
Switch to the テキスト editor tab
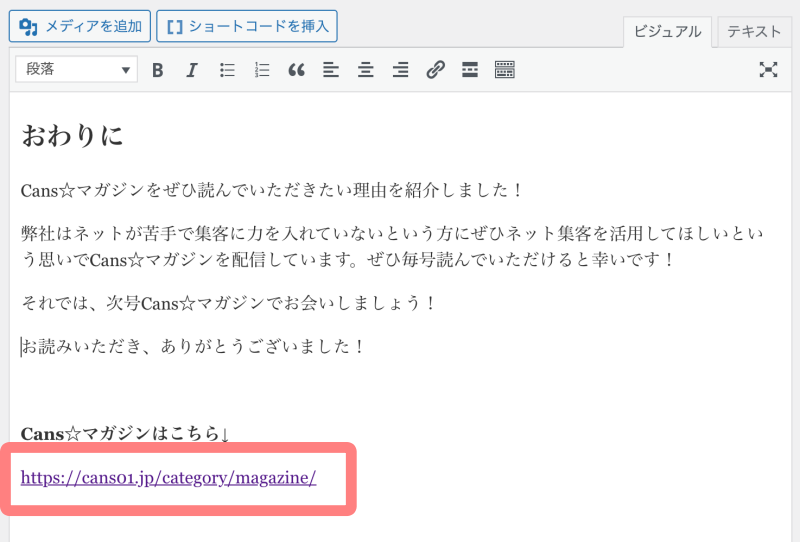[x=754, y=31]
